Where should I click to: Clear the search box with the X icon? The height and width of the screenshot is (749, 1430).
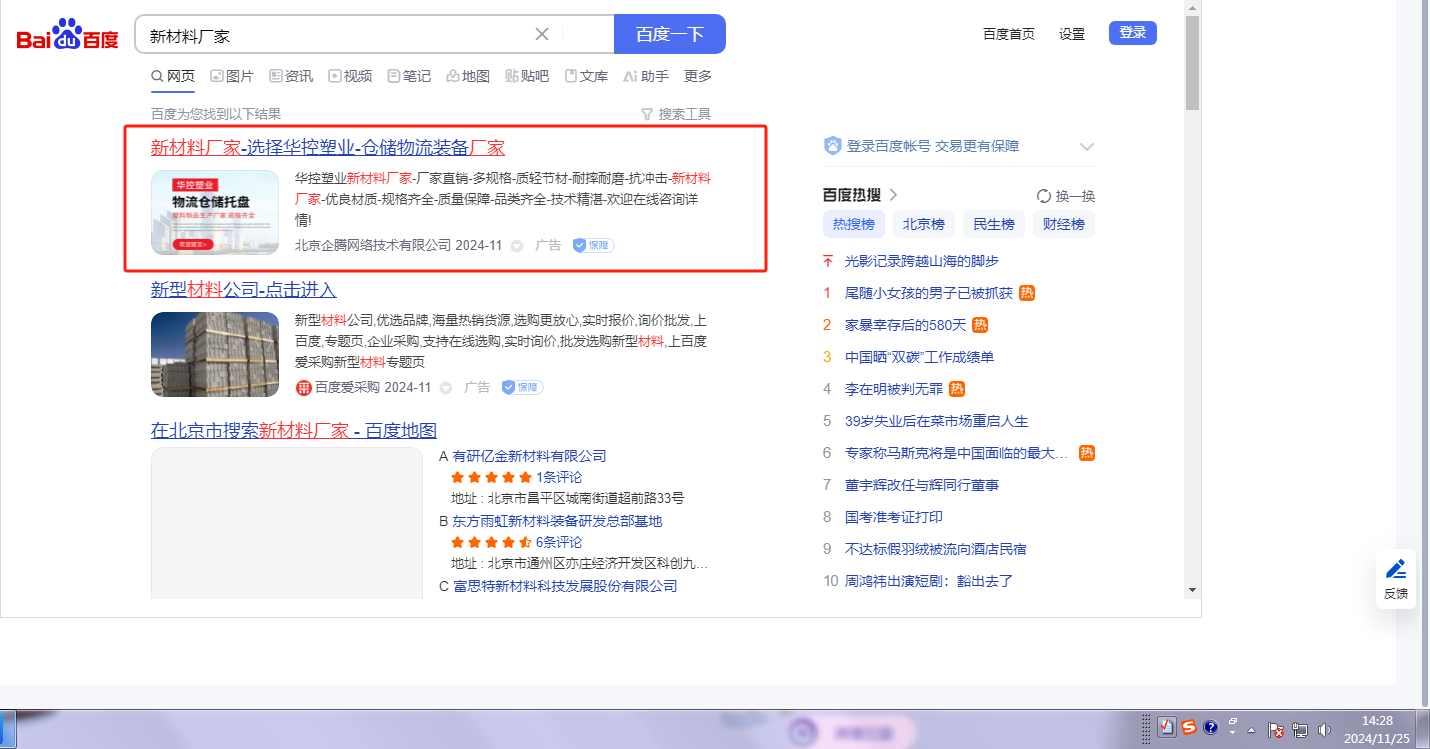(542, 34)
